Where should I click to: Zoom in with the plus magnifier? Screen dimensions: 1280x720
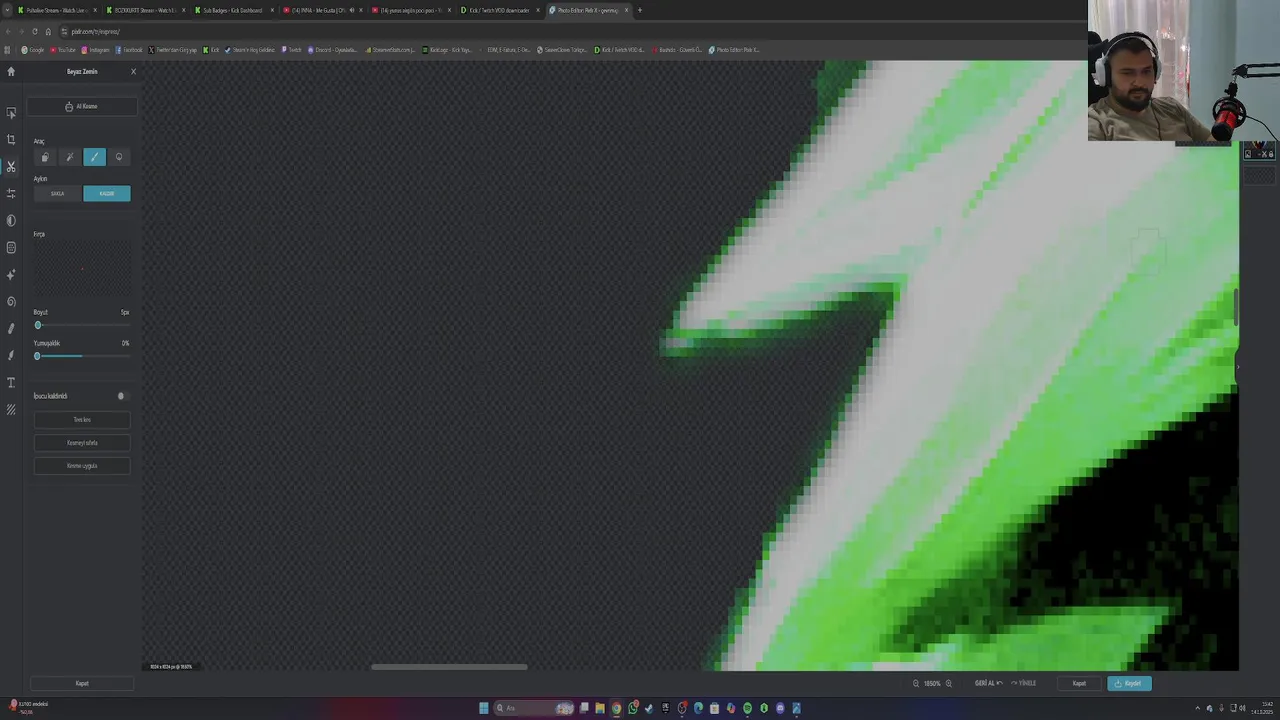[x=949, y=684]
